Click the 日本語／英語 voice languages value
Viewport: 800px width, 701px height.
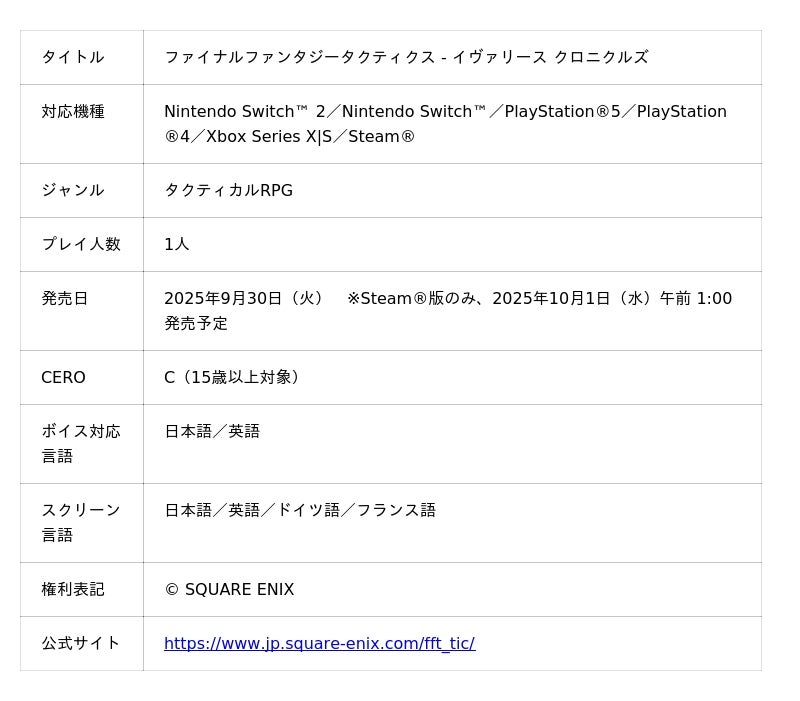(212, 431)
